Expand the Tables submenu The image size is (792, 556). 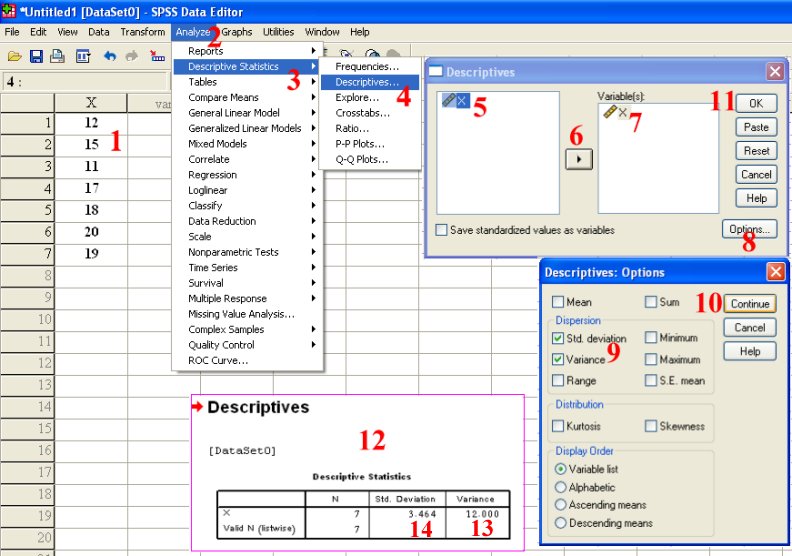click(247, 82)
